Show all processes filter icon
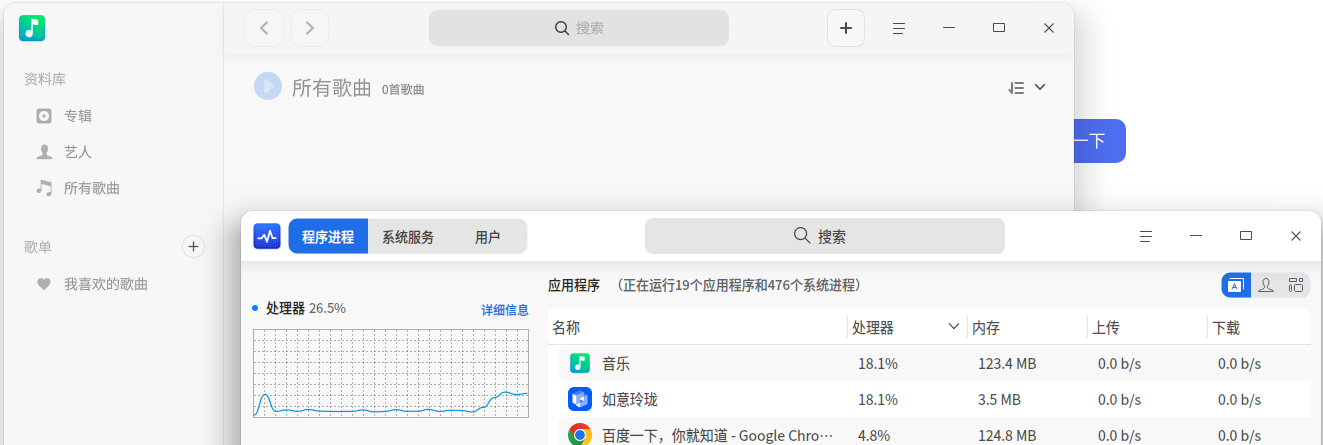This screenshot has width=1323, height=445. [x=1296, y=285]
